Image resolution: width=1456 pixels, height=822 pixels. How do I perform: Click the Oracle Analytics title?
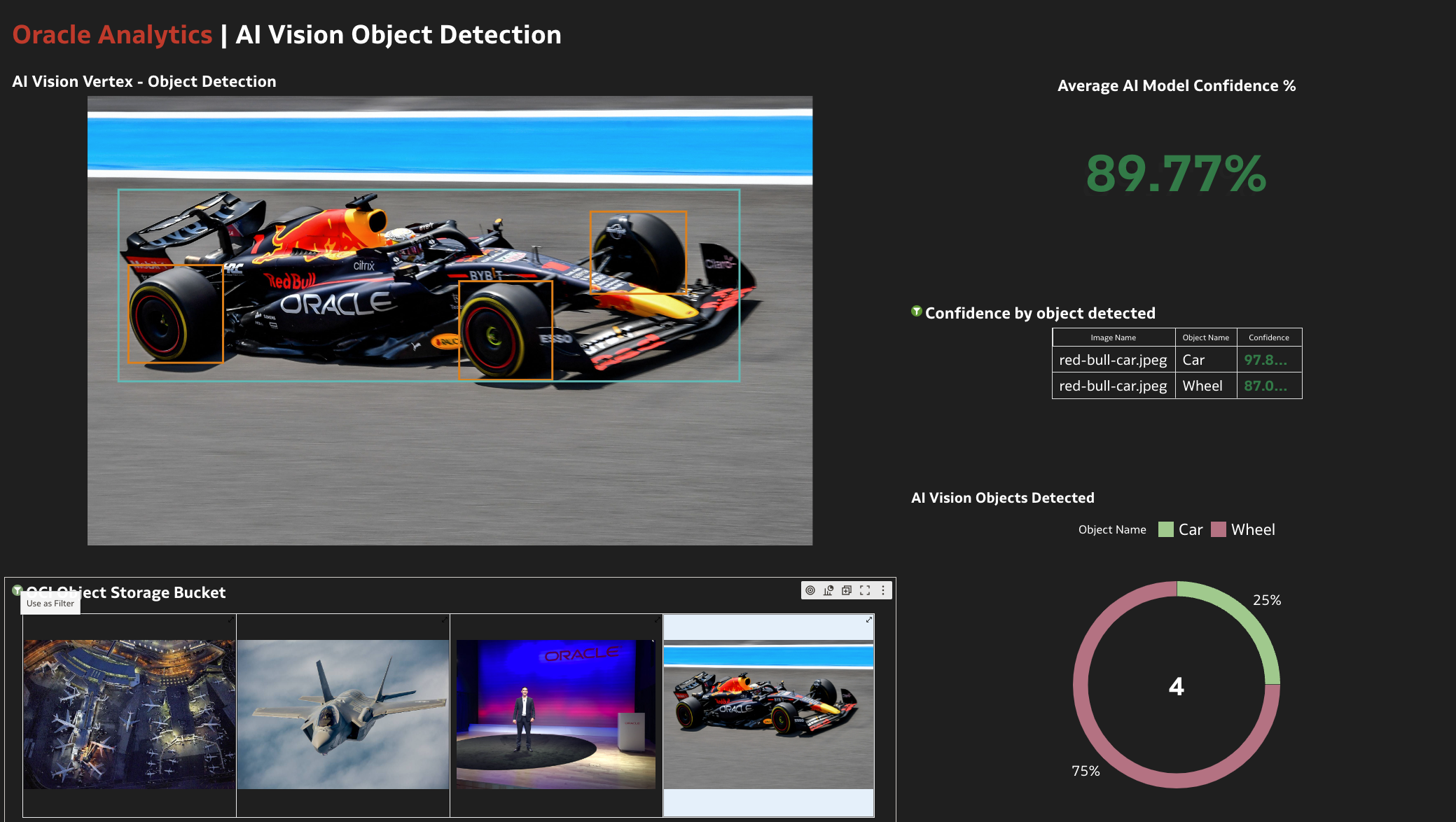(x=112, y=34)
